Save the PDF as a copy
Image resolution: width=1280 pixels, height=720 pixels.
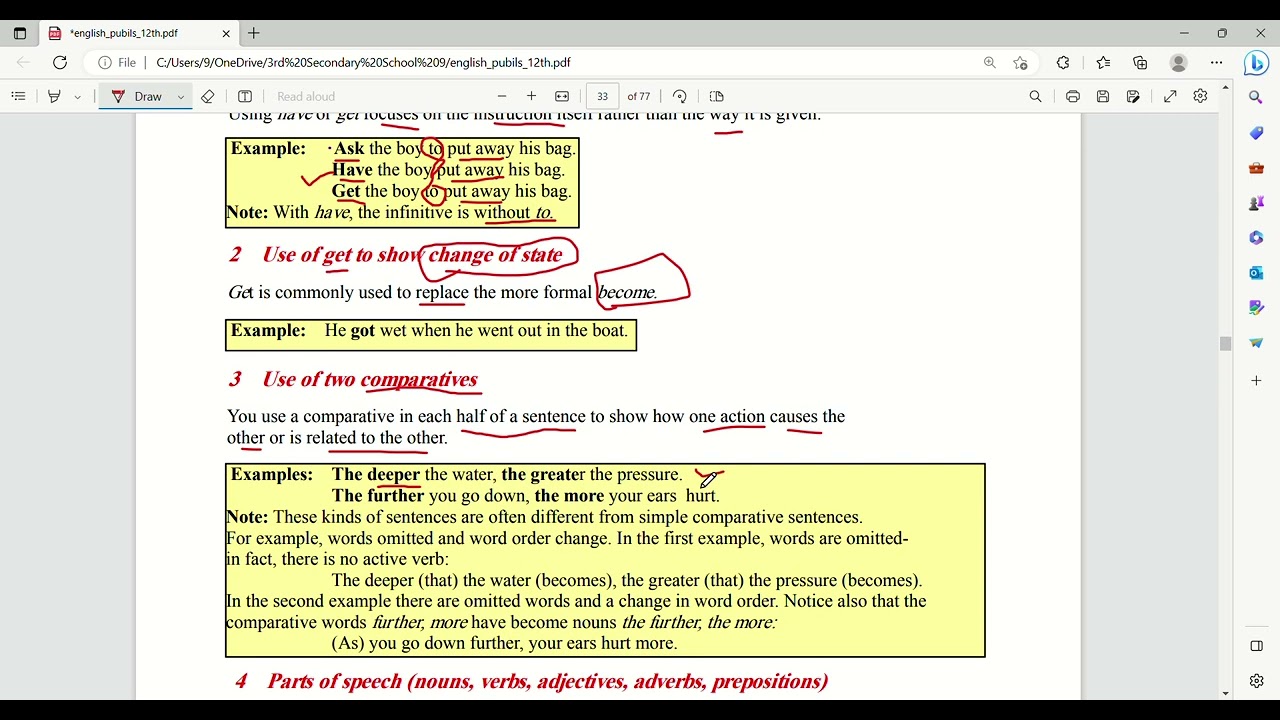click(x=1133, y=96)
